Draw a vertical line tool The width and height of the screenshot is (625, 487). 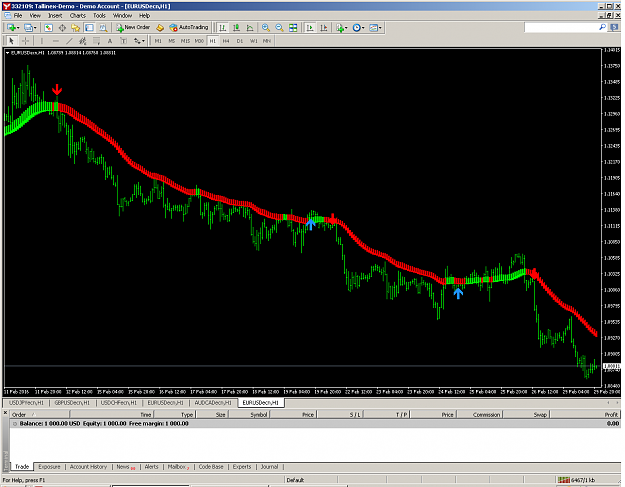(41, 41)
